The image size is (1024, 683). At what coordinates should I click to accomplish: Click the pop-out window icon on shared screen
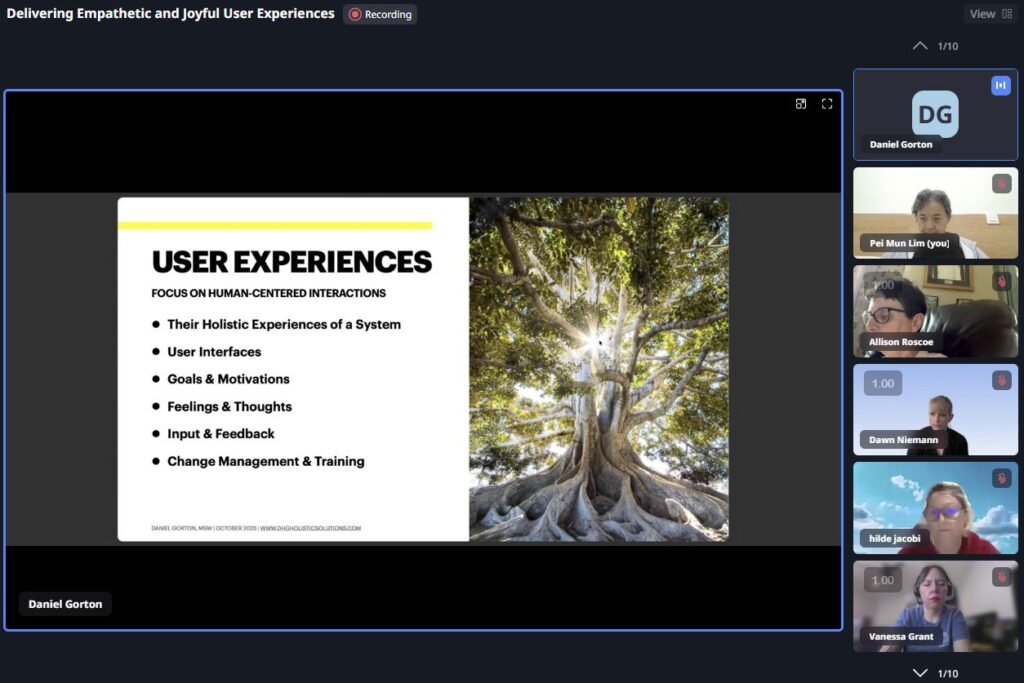click(801, 104)
